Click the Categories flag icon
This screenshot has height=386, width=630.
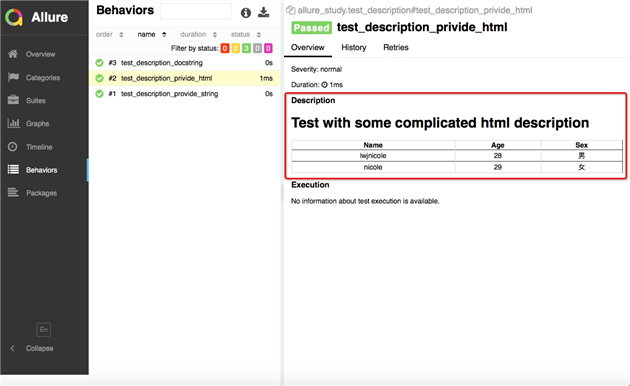[13, 77]
